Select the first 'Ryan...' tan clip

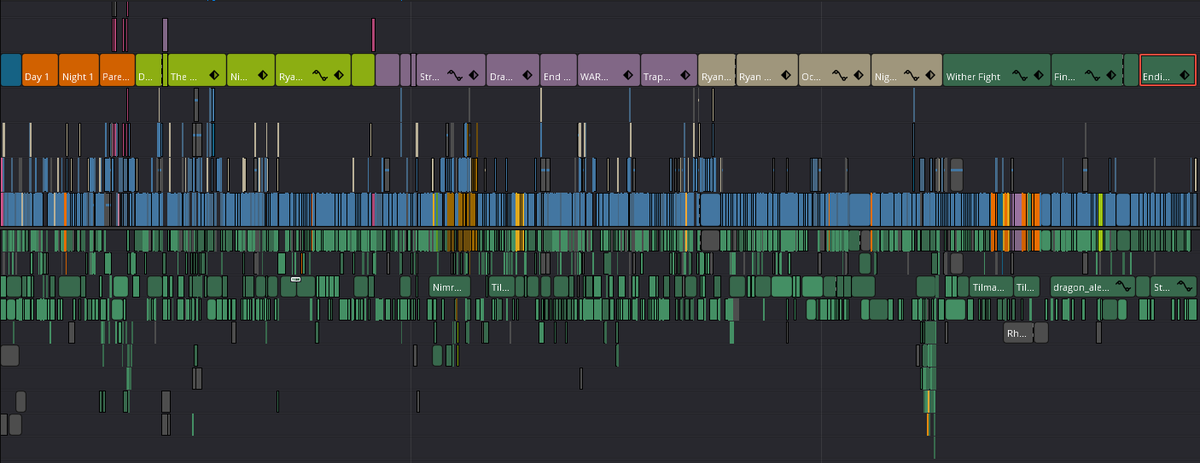click(x=716, y=70)
